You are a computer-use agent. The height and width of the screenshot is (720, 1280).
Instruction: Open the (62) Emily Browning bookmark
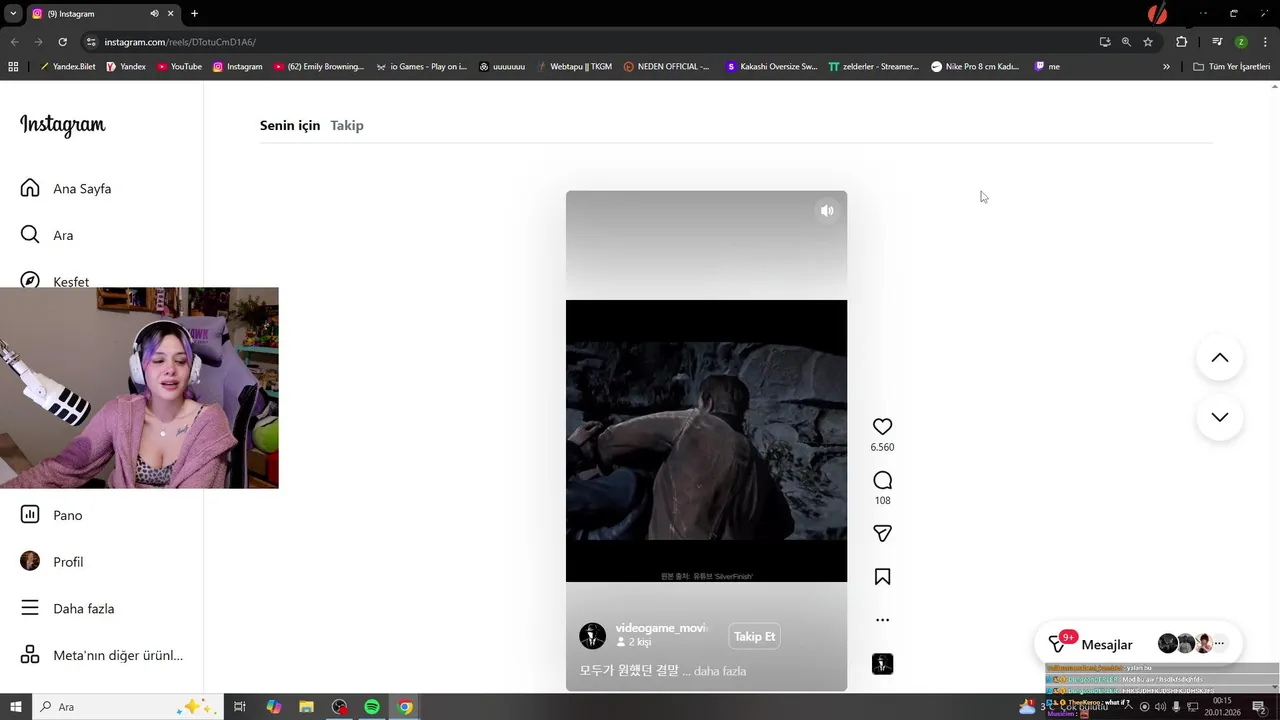319,67
